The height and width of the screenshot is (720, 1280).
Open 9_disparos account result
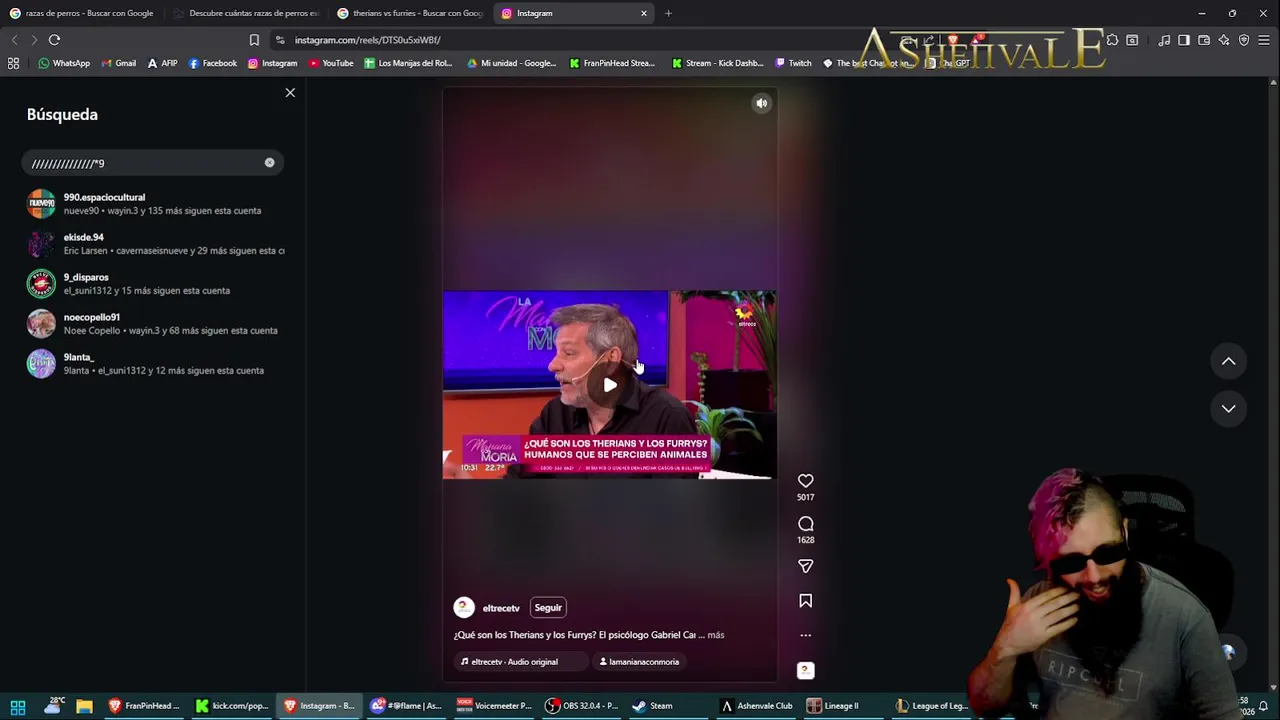(155, 284)
